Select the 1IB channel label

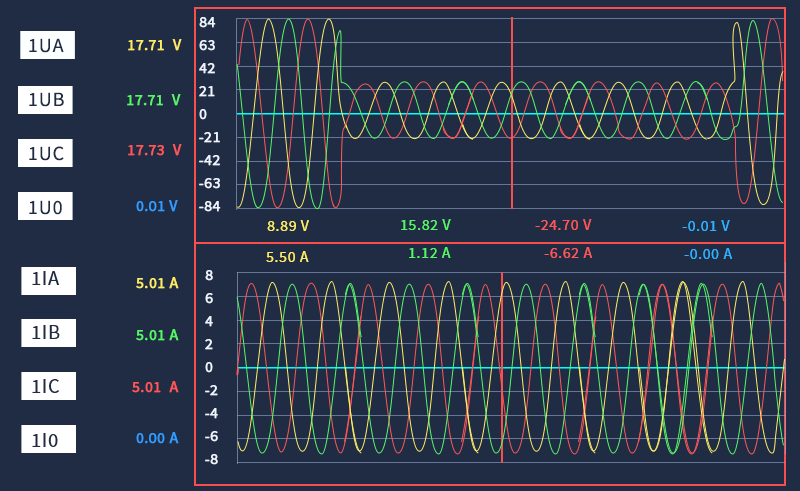pos(48,333)
